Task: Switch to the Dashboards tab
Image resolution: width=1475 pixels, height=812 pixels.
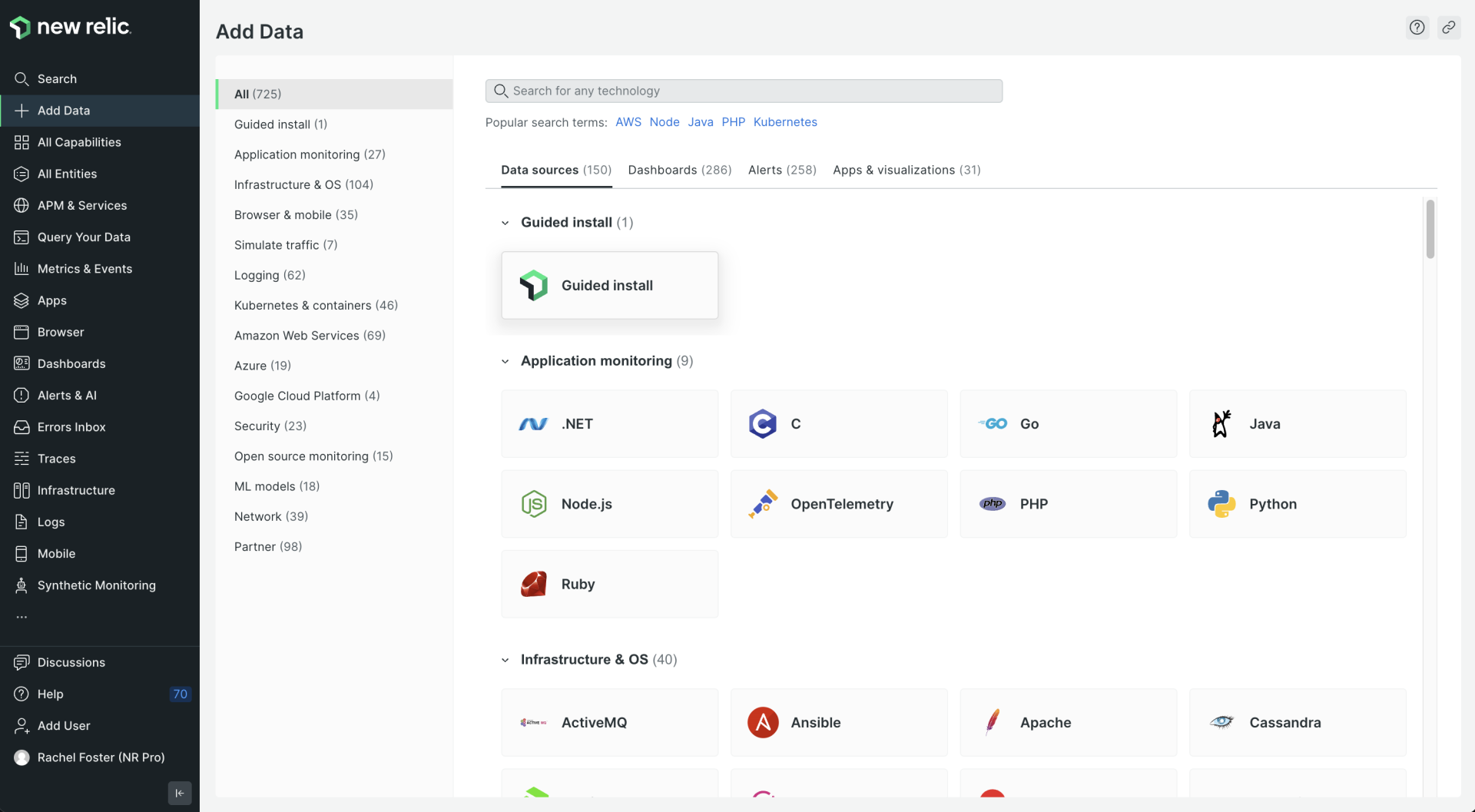Action: click(679, 170)
